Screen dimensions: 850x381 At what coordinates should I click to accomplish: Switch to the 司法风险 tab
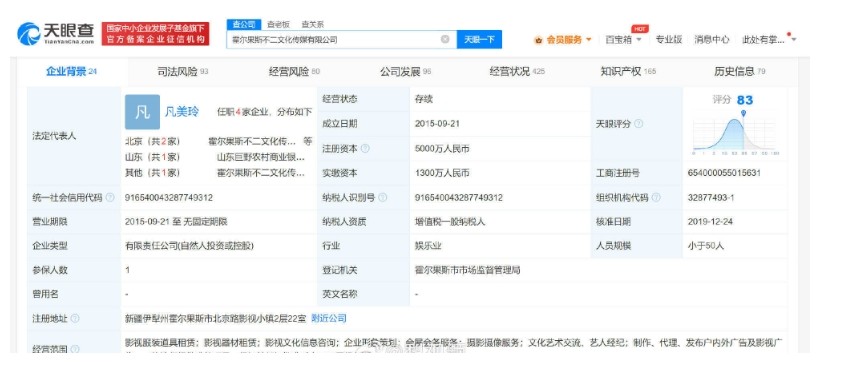coord(183,72)
